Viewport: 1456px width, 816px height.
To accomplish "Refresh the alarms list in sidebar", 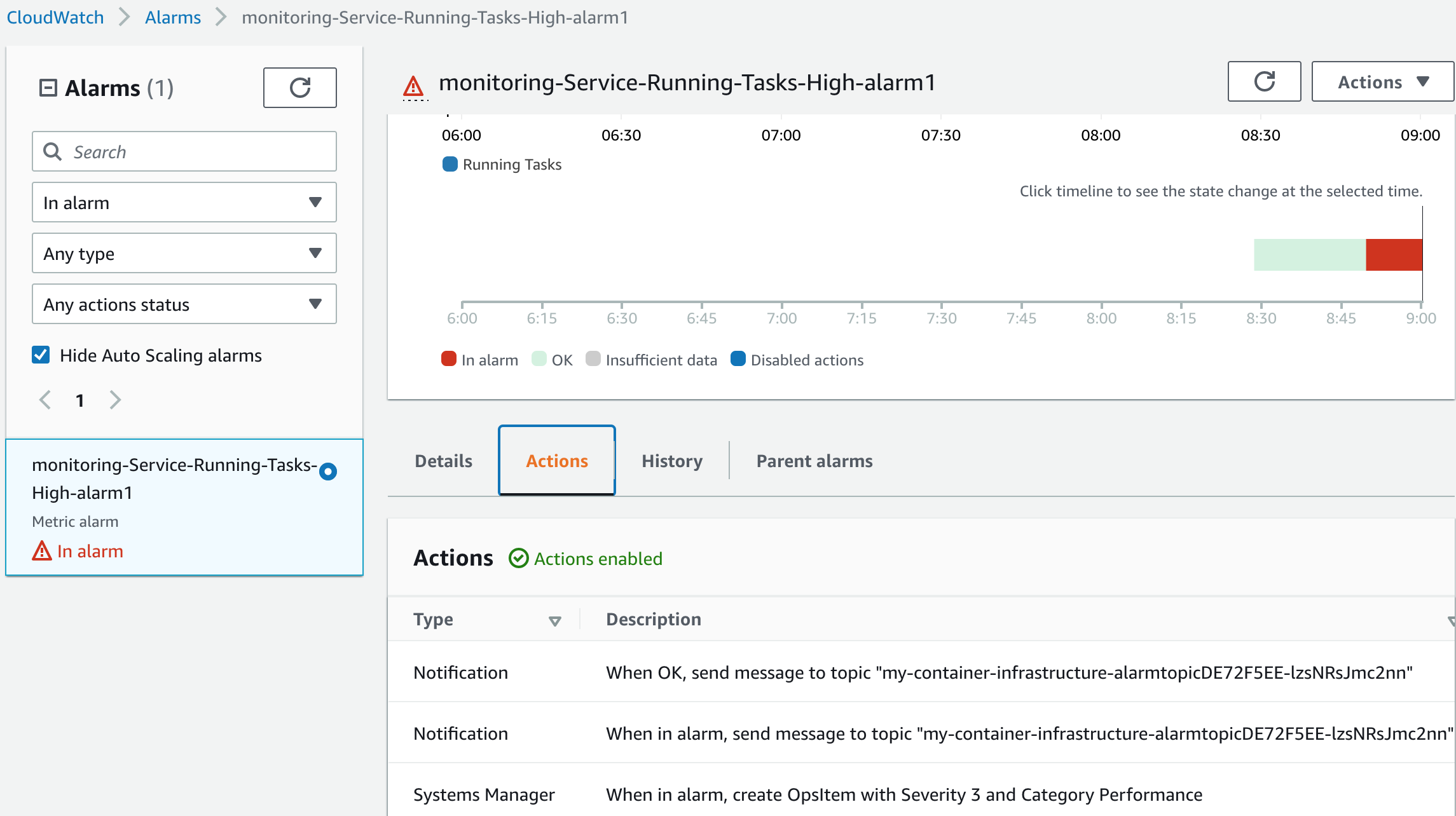I will [x=299, y=88].
